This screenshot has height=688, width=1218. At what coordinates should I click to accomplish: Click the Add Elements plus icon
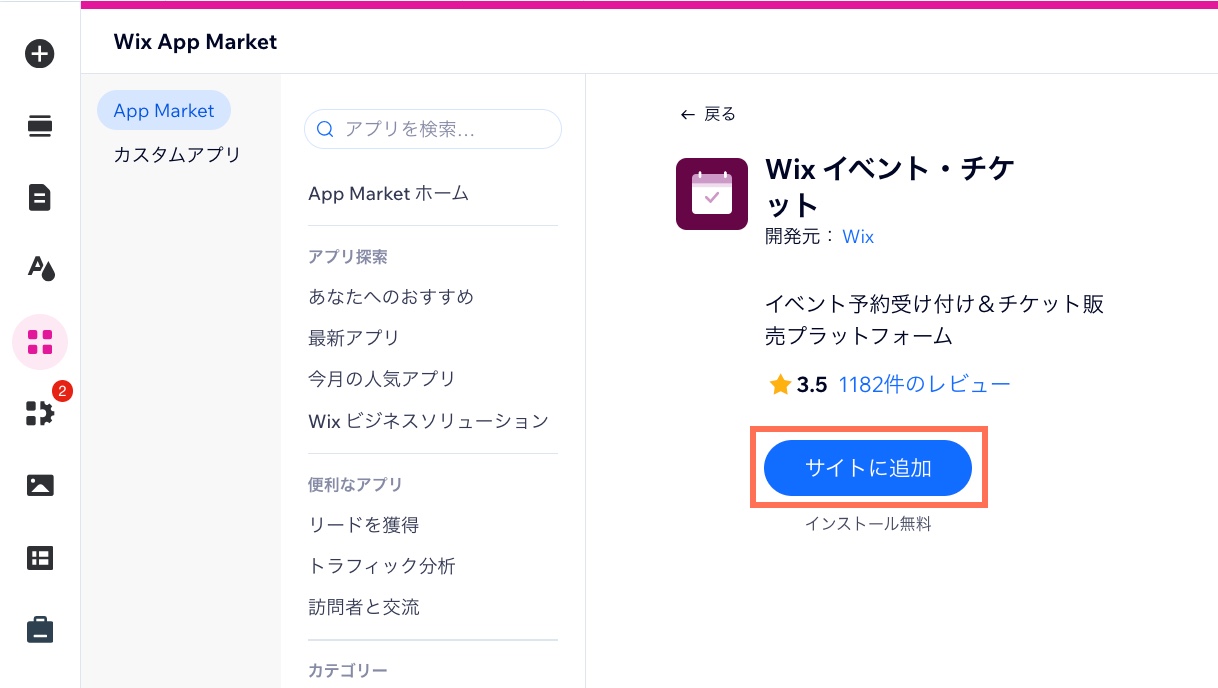(39, 53)
